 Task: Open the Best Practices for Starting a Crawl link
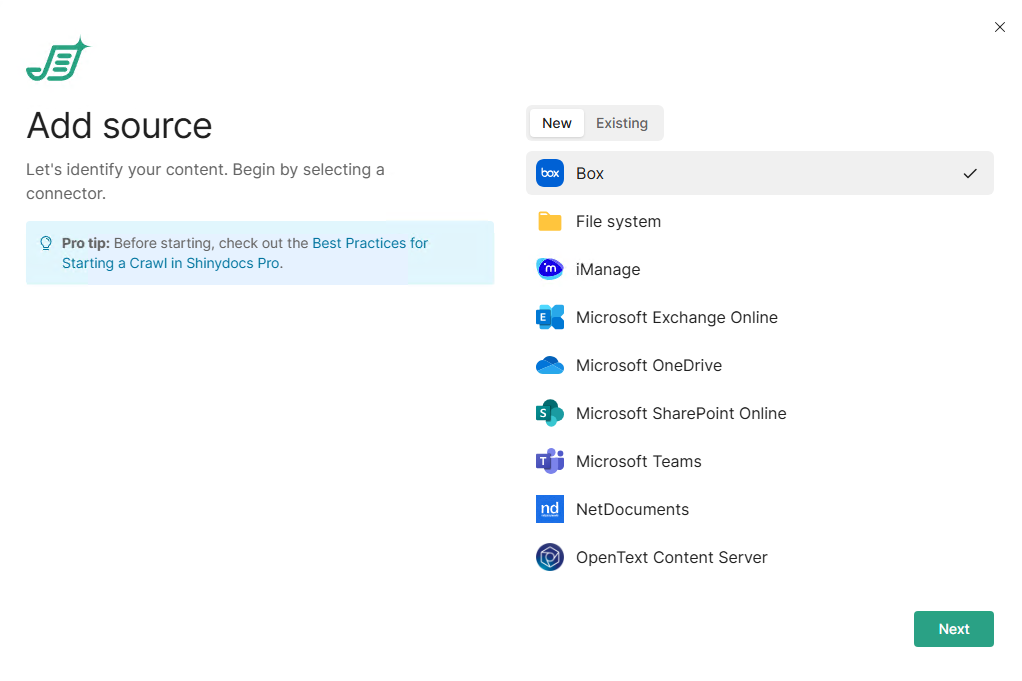point(369,243)
